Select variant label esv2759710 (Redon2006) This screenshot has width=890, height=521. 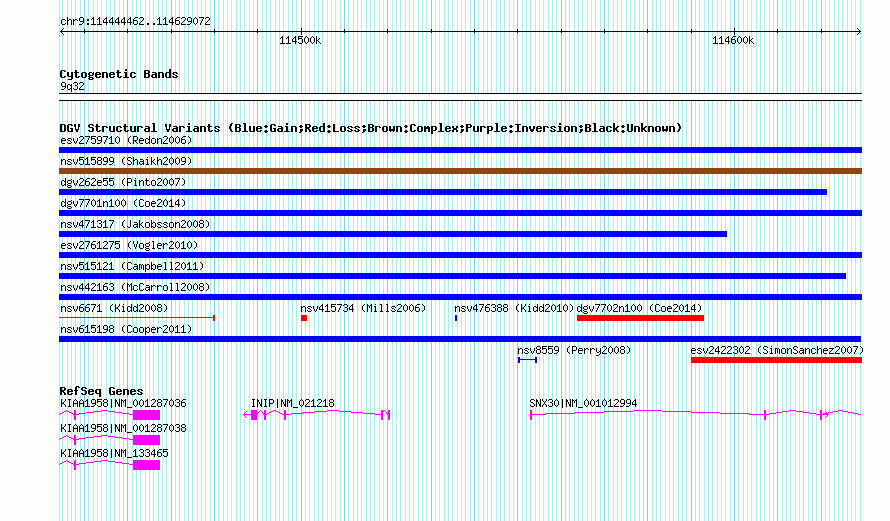click(x=126, y=140)
